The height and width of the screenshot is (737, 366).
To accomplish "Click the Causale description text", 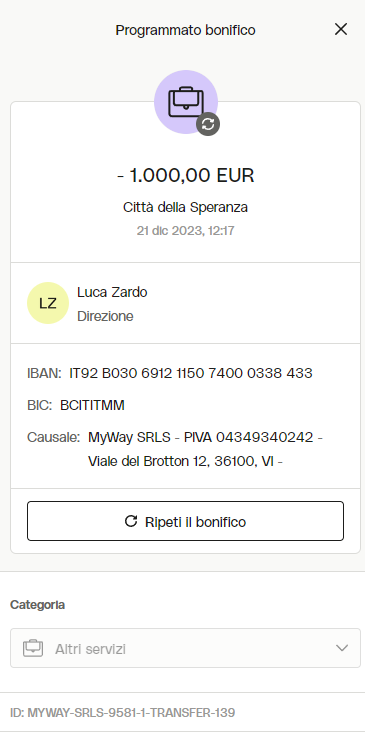I will pyautogui.click(x=205, y=449).
